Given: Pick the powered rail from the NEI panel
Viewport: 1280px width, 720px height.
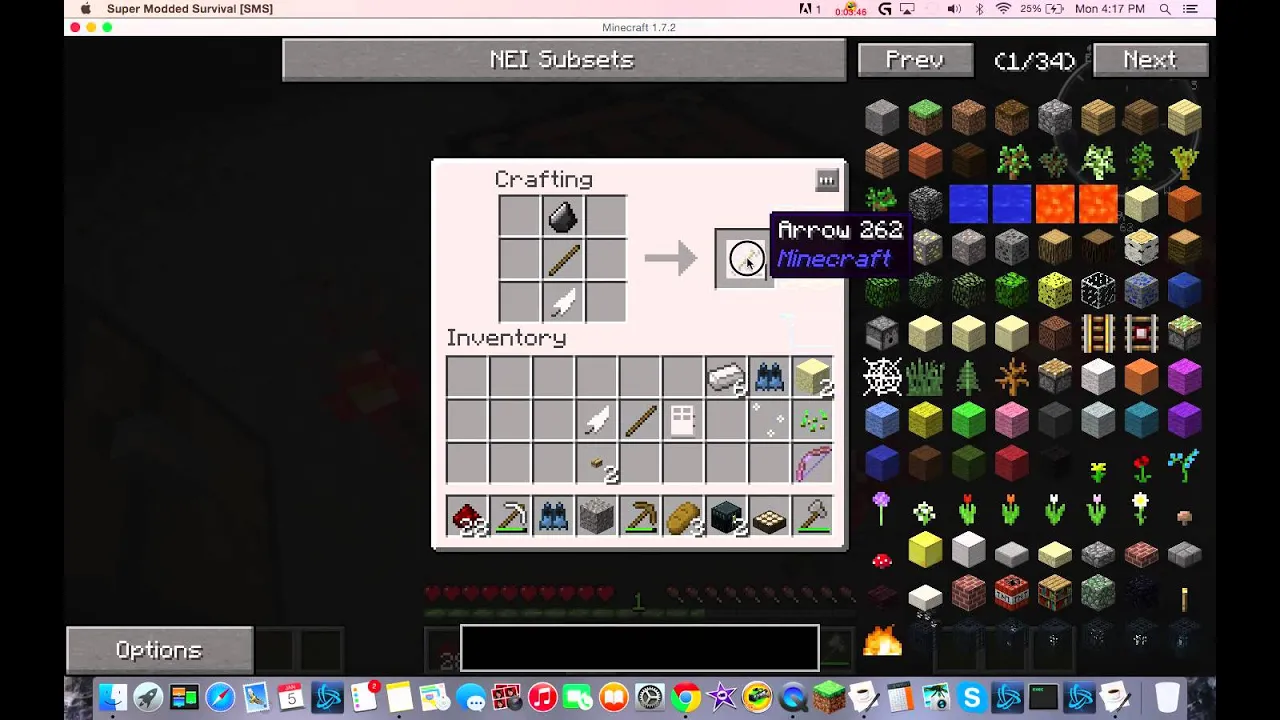Looking at the screenshot, I should tap(1098, 333).
